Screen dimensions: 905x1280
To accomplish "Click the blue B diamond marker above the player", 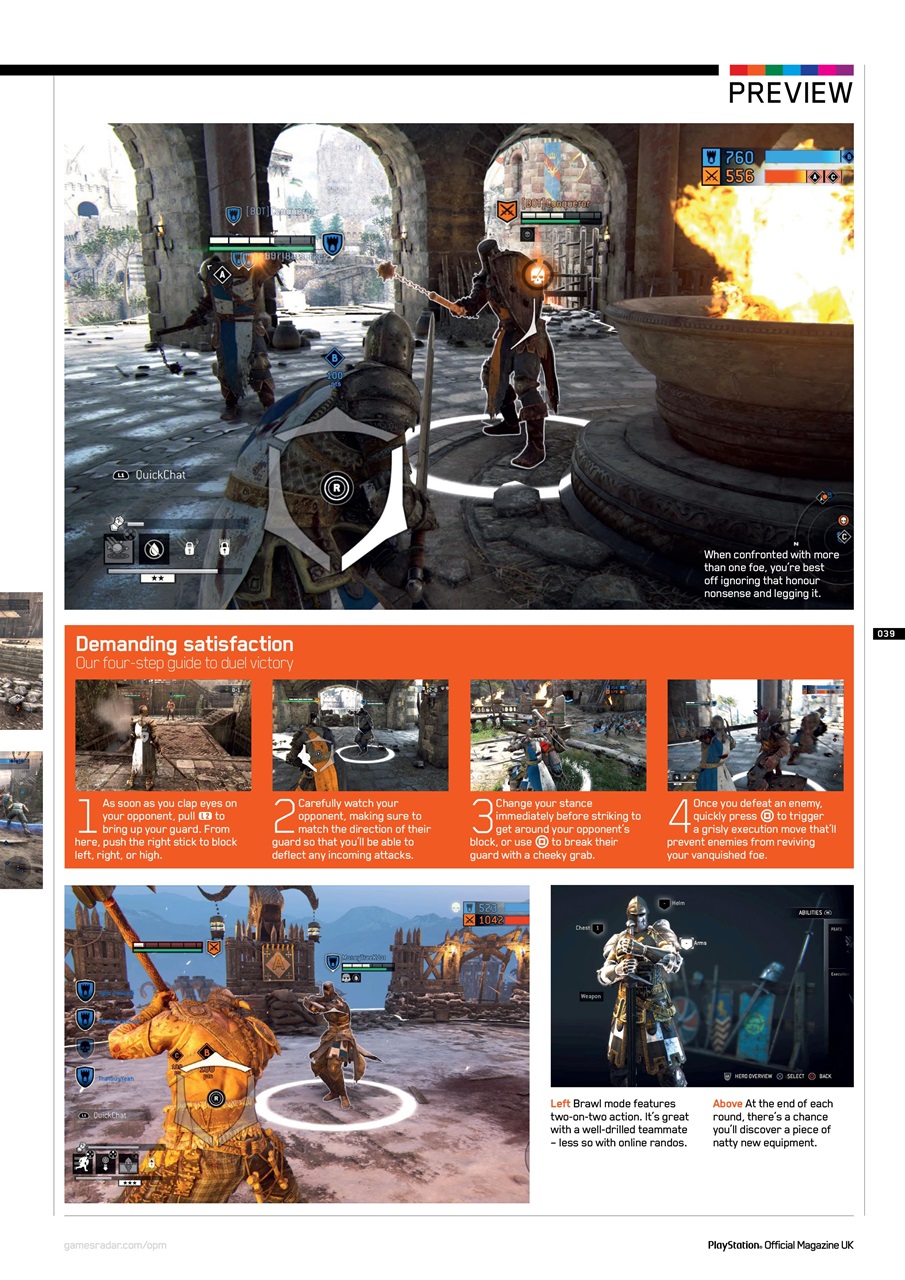I will click(334, 358).
